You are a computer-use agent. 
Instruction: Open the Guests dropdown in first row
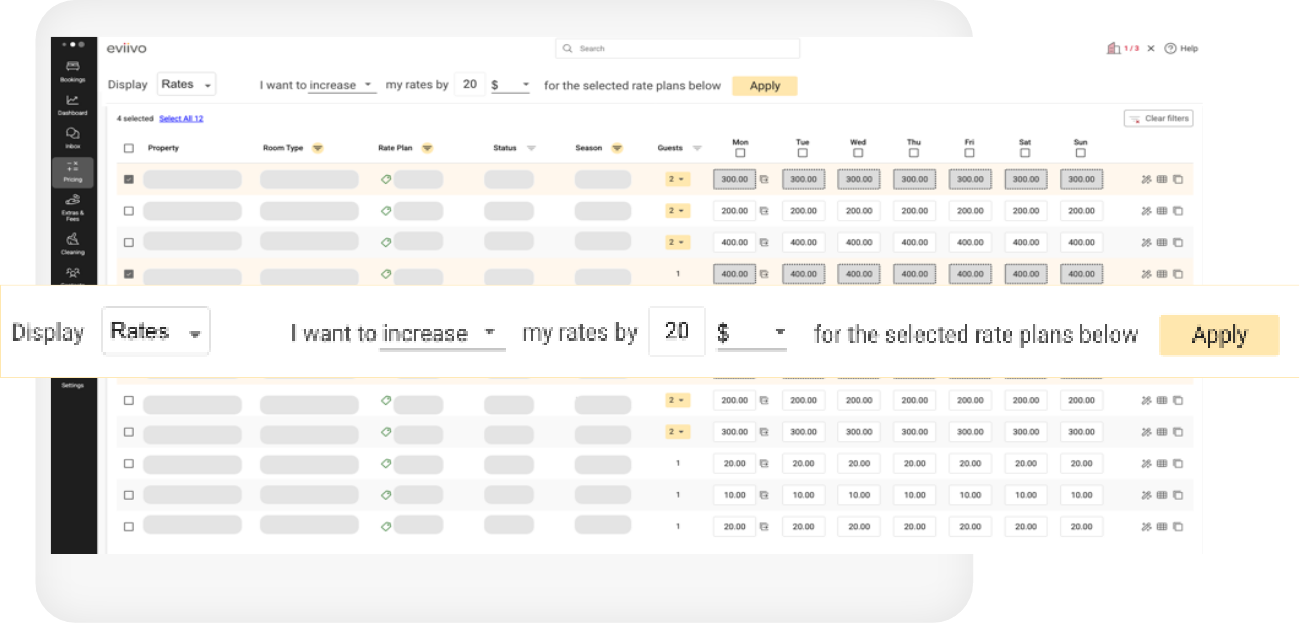tap(678, 180)
